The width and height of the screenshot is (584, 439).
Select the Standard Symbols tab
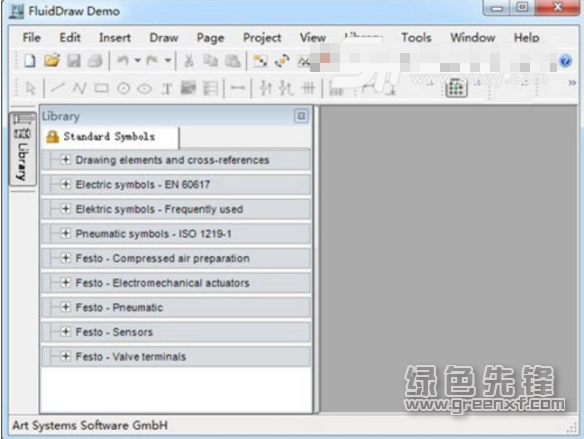point(110,137)
